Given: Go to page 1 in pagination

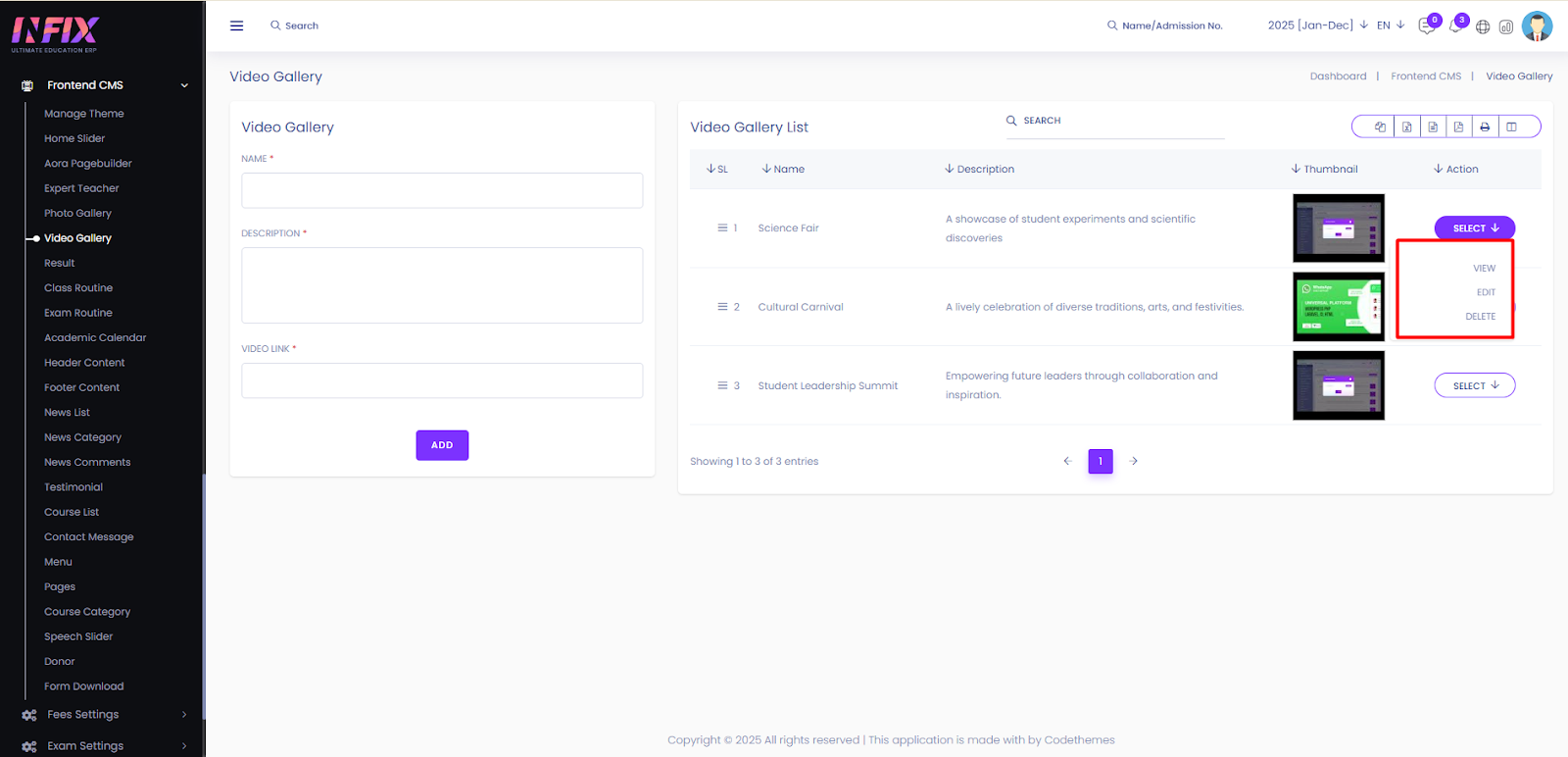Looking at the screenshot, I should point(1101,461).
